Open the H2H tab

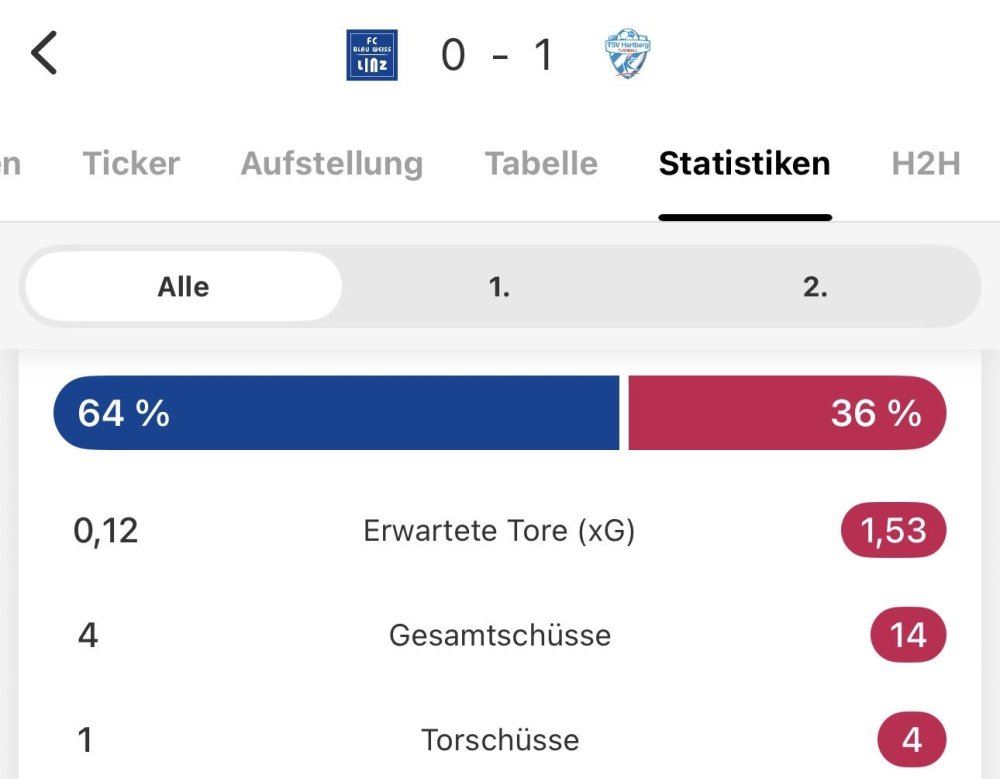[x=925, y=164]
